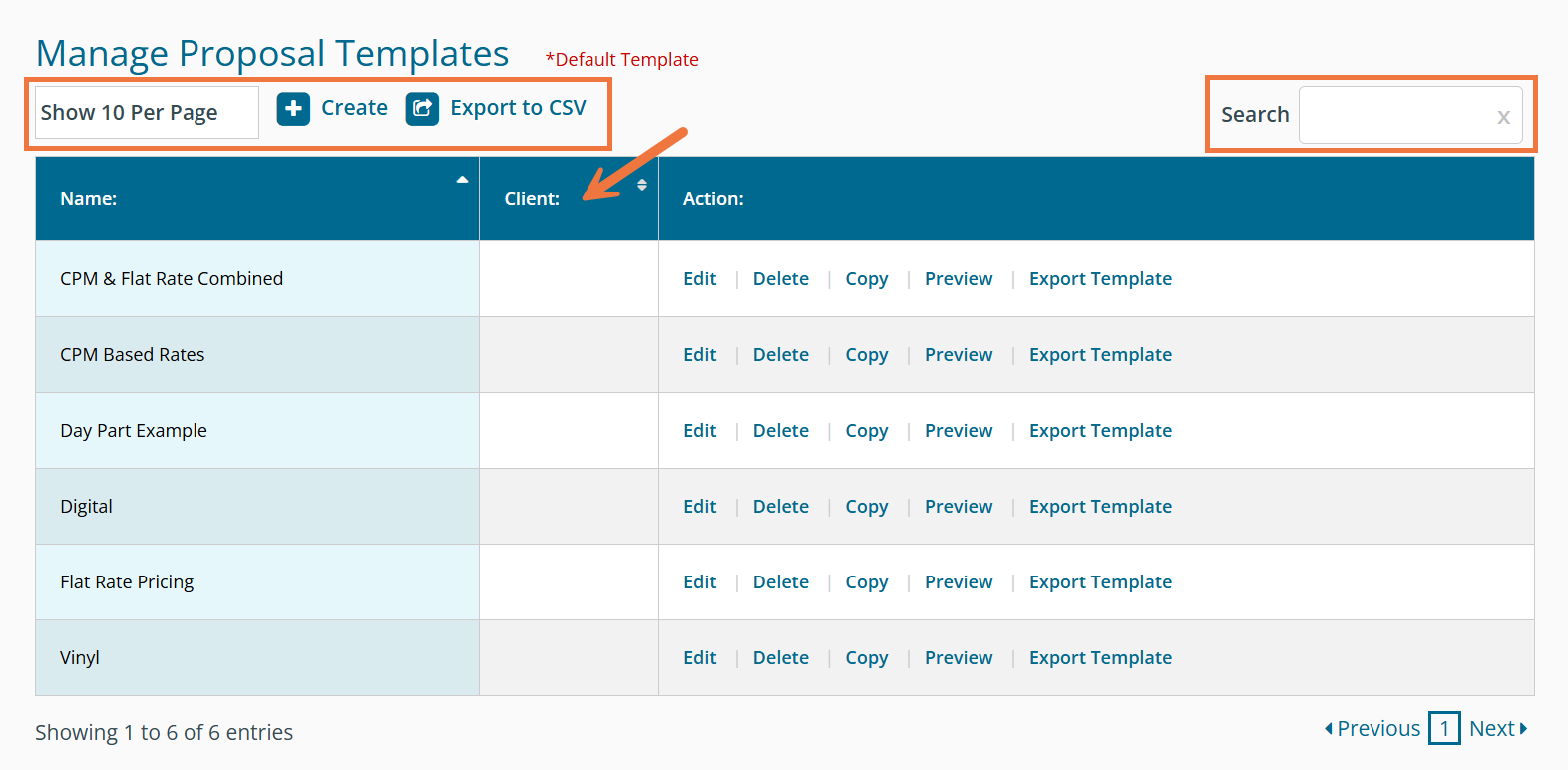Sort by Name column arrow
This screenshot has width=1568, height=770.
click(462, 180)
